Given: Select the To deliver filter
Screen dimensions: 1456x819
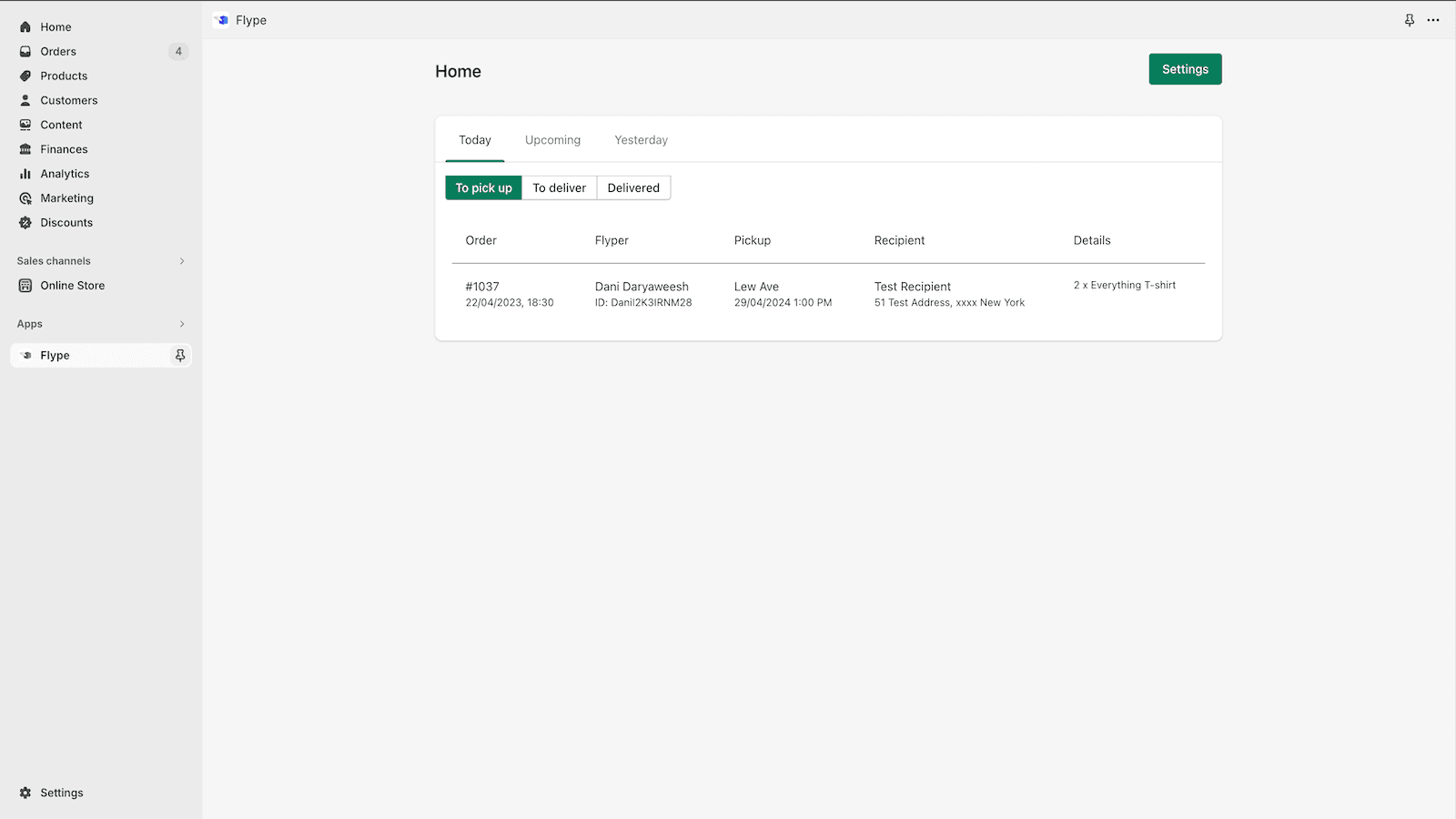Looking at the screenshot, I should (559, 188).
